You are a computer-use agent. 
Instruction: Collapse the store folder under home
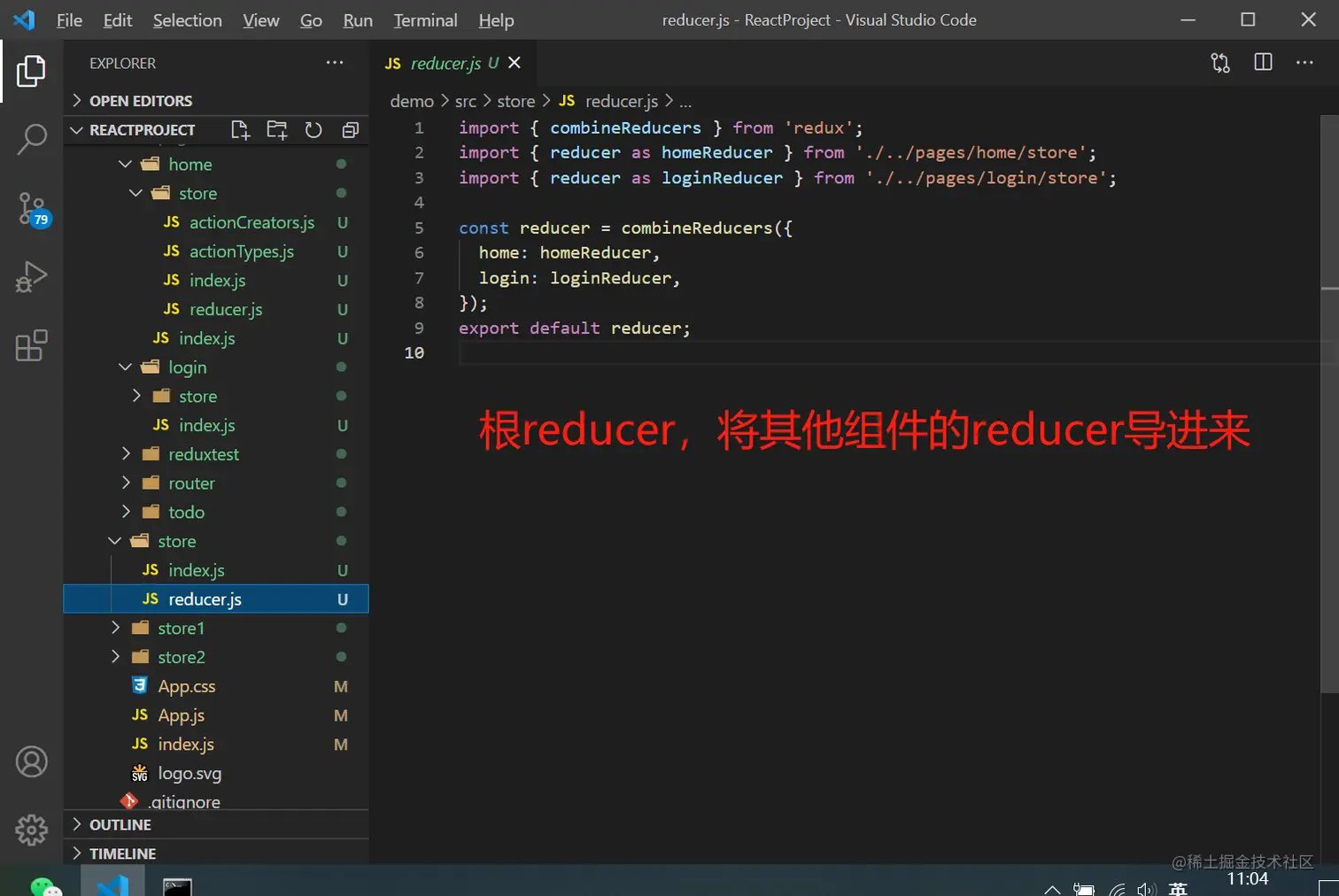click(216, 193)
